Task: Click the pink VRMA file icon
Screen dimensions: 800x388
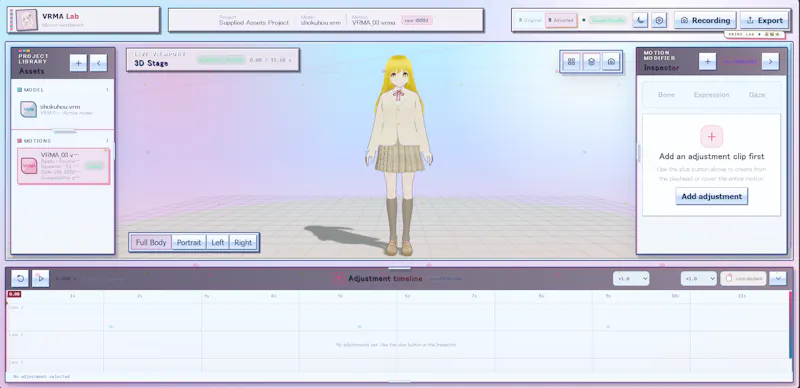Action: coord(29,166)
